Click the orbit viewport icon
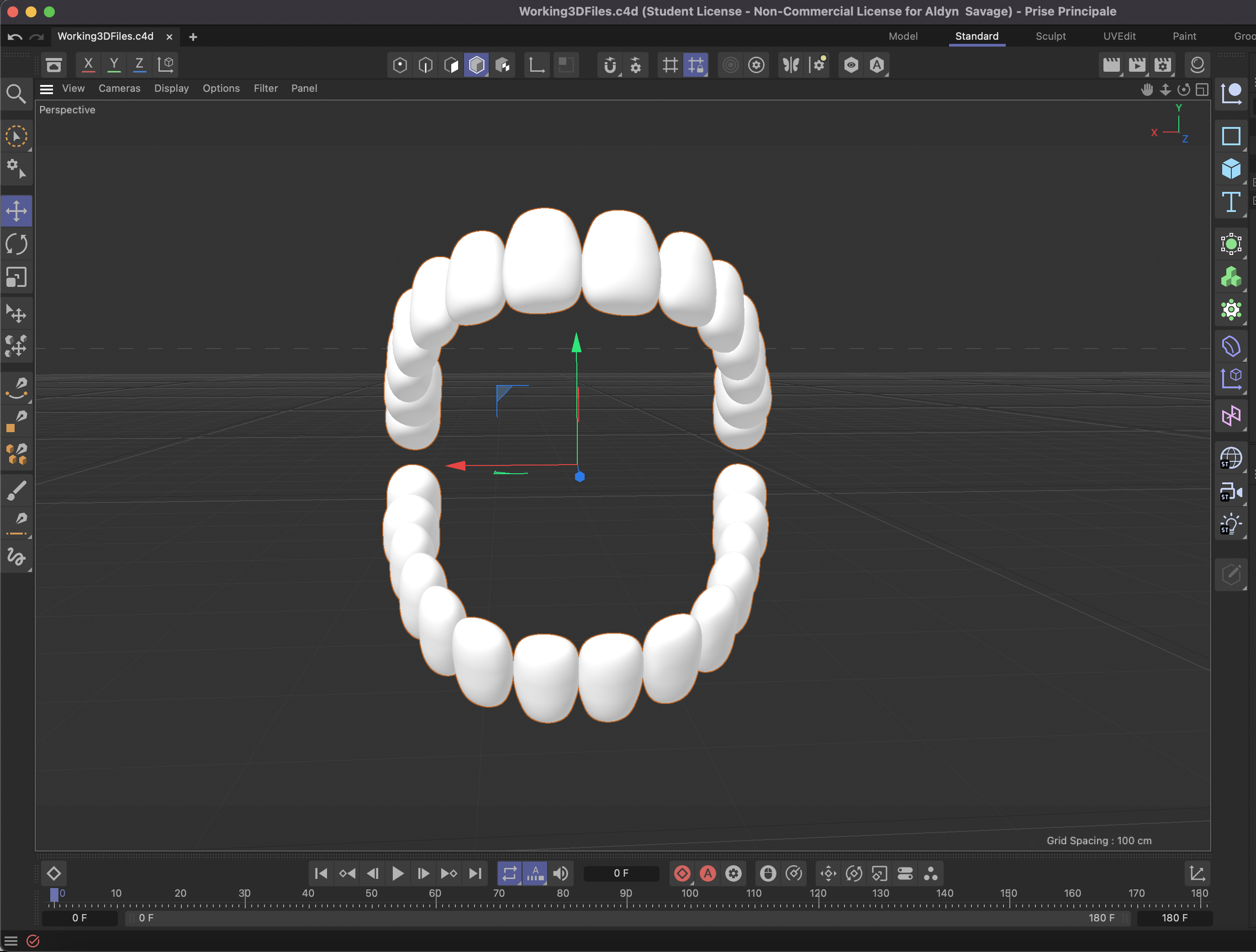The image size is (1256, 952). click(x=1183, y=89)
